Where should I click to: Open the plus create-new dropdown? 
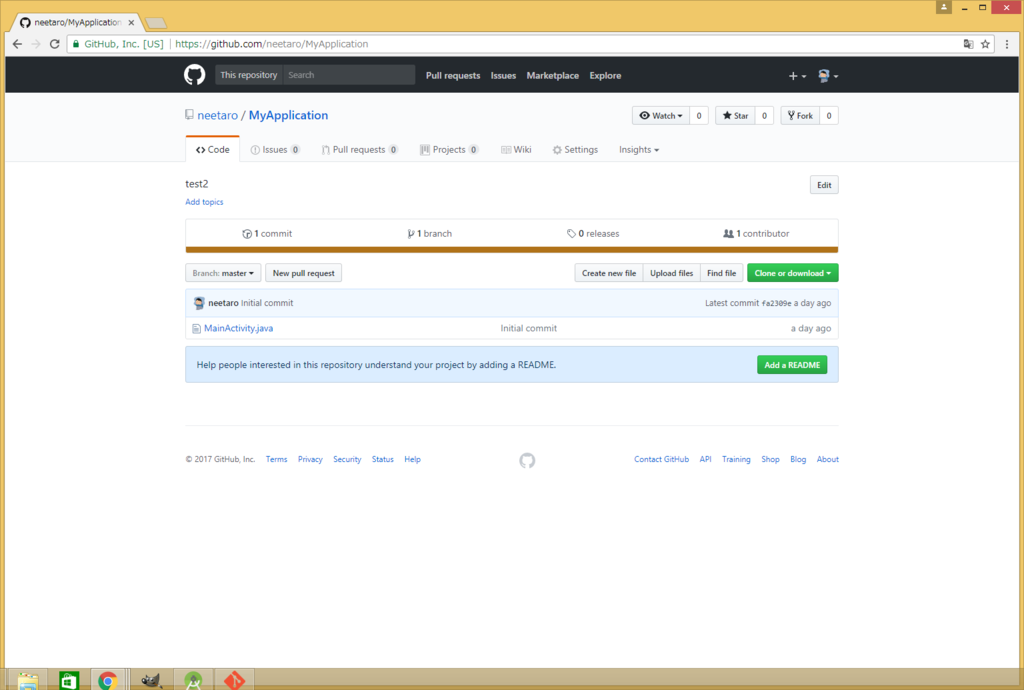(797, 76)
